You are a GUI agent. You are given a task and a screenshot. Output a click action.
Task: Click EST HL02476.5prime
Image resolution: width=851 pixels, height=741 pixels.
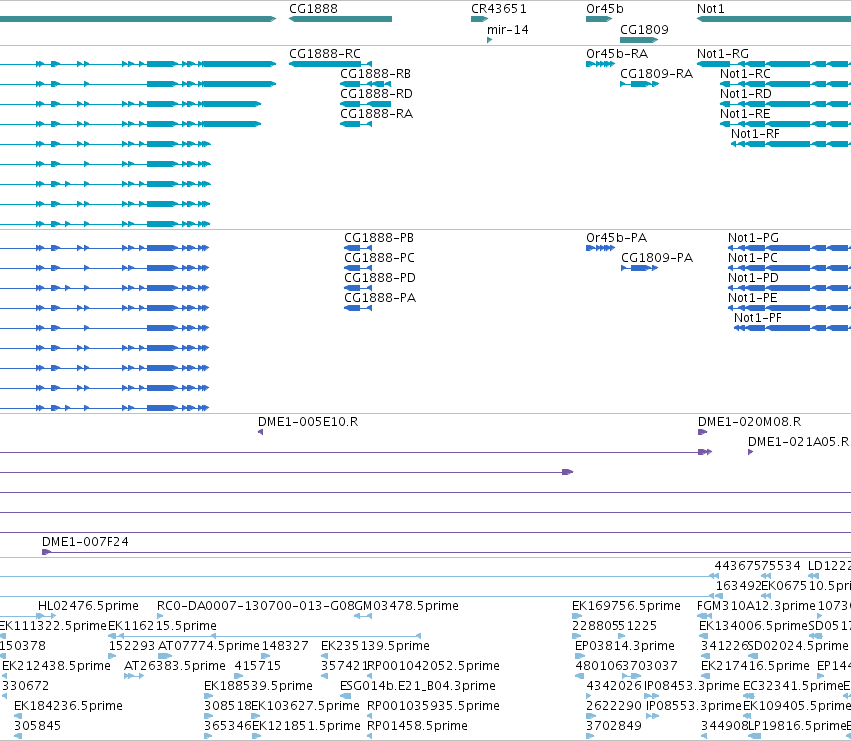tap(46, 616)
